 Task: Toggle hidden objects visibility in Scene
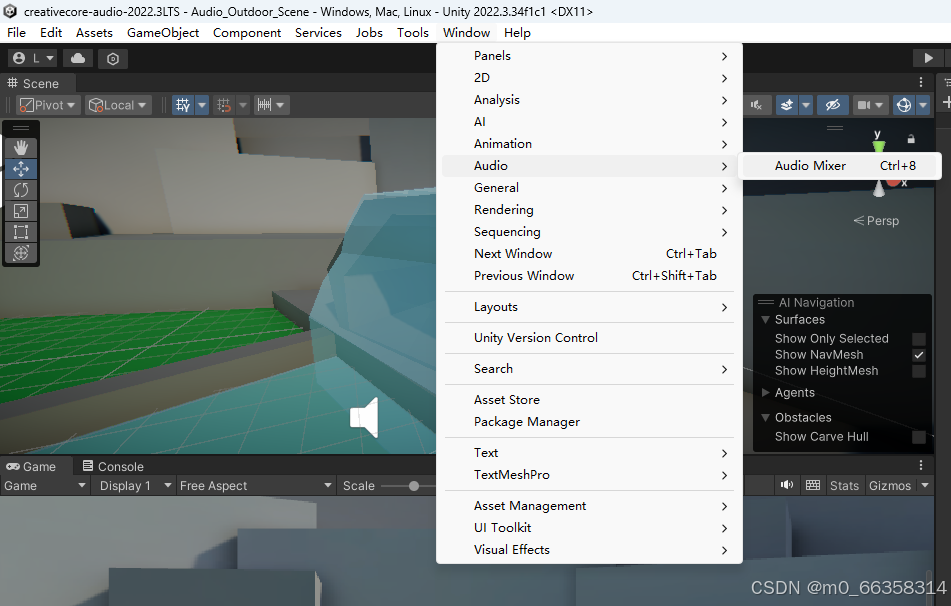click(832, 105)
